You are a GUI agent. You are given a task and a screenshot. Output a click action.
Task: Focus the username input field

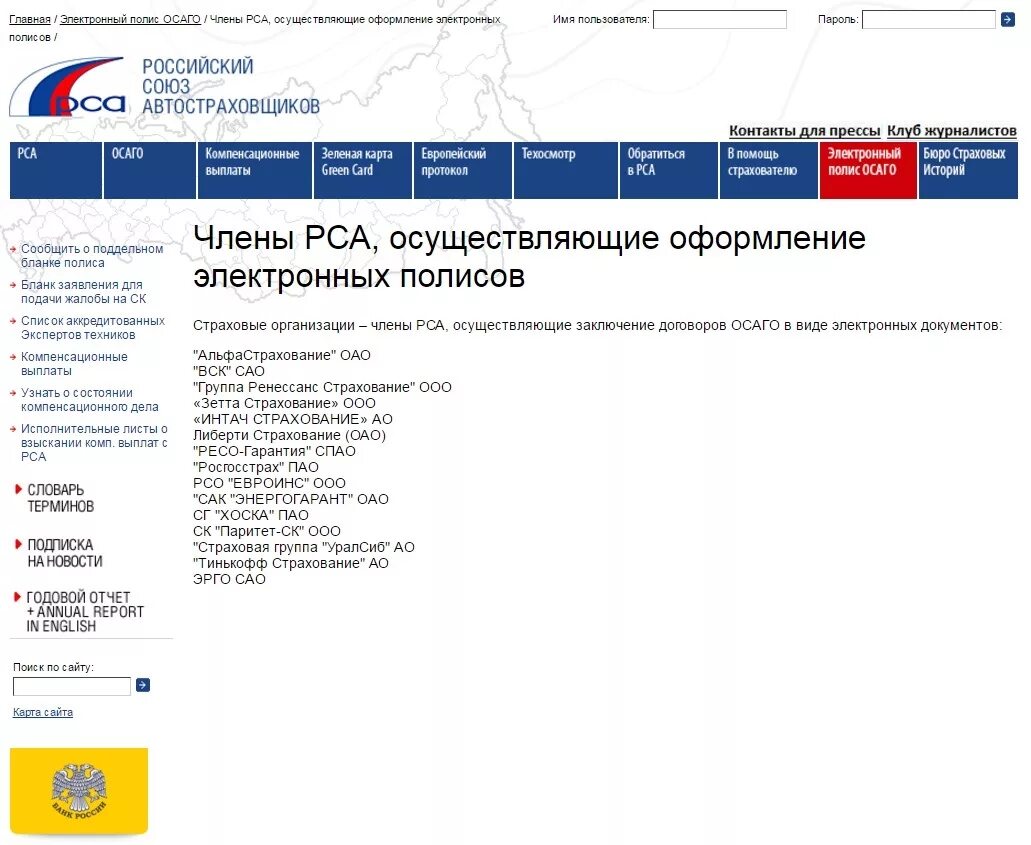click(x=719, y=20)
